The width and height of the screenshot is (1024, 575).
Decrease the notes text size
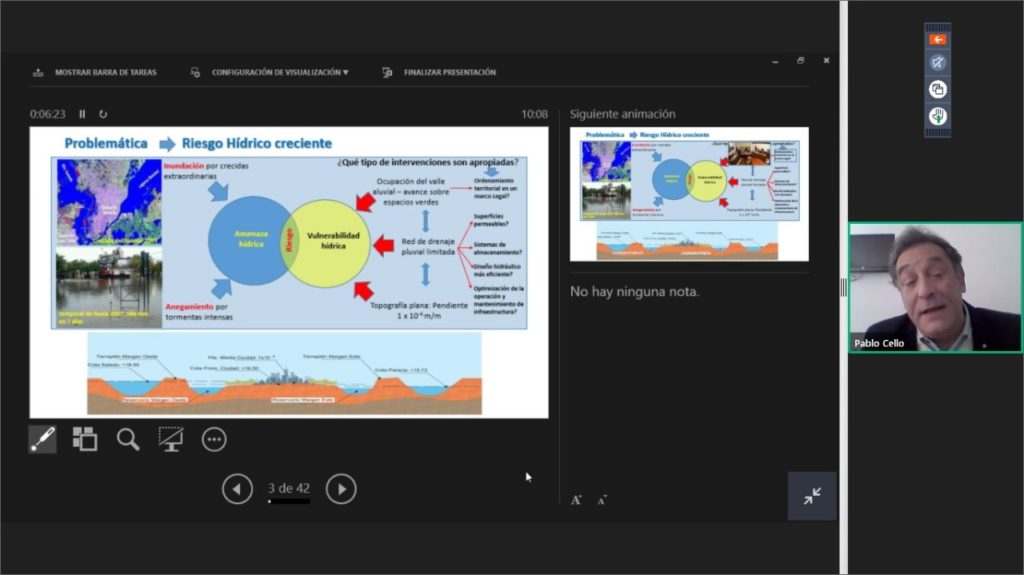(x=603, y=499)
